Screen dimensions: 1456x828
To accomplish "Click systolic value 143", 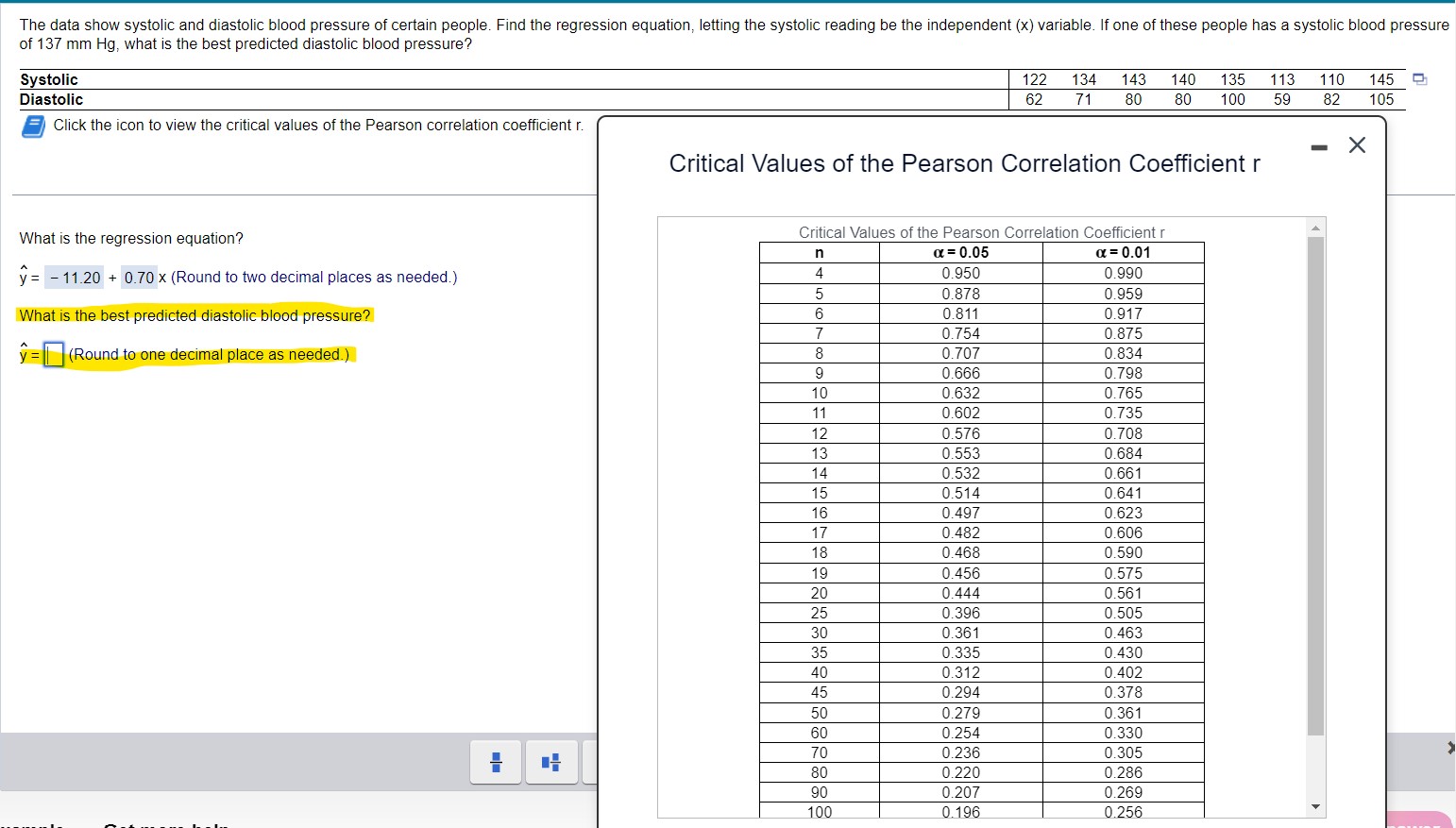I will click(1133, 79).
